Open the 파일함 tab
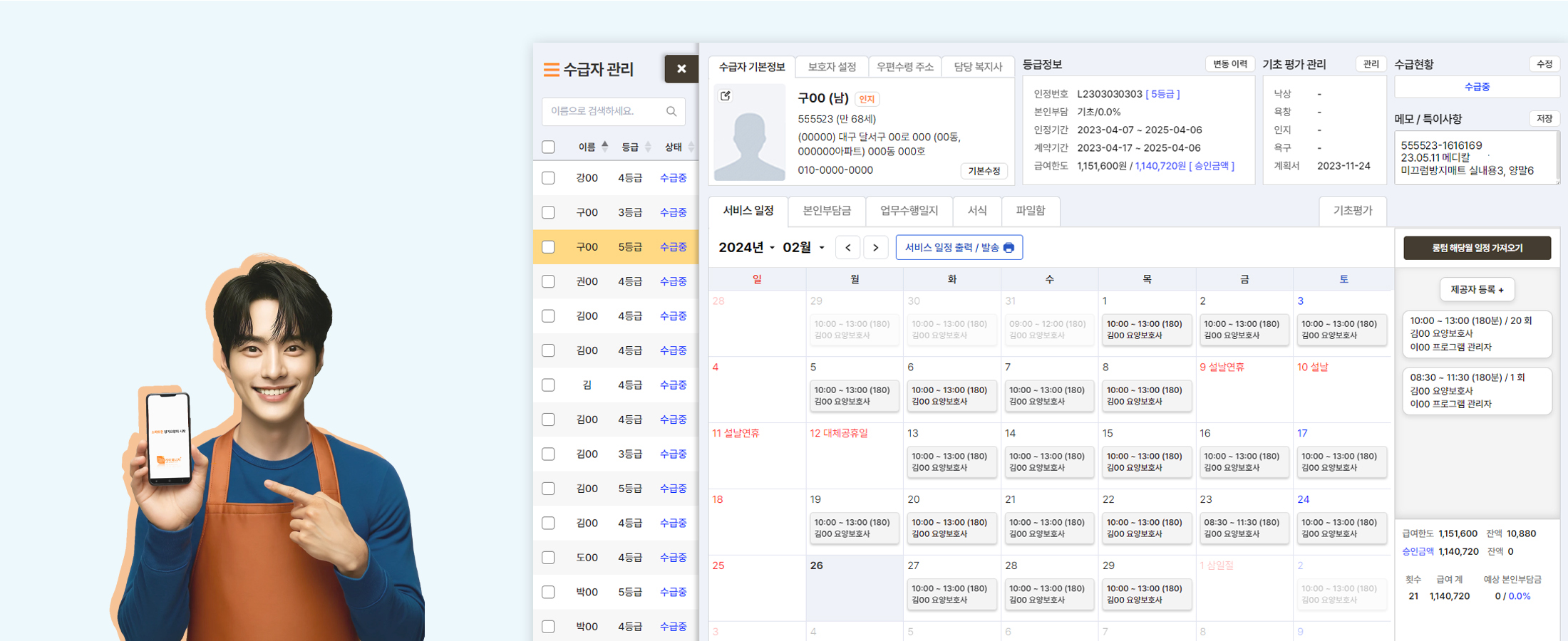This screenshot has height=641, width=1568. pyautogui.click(x=1031, y=211)
